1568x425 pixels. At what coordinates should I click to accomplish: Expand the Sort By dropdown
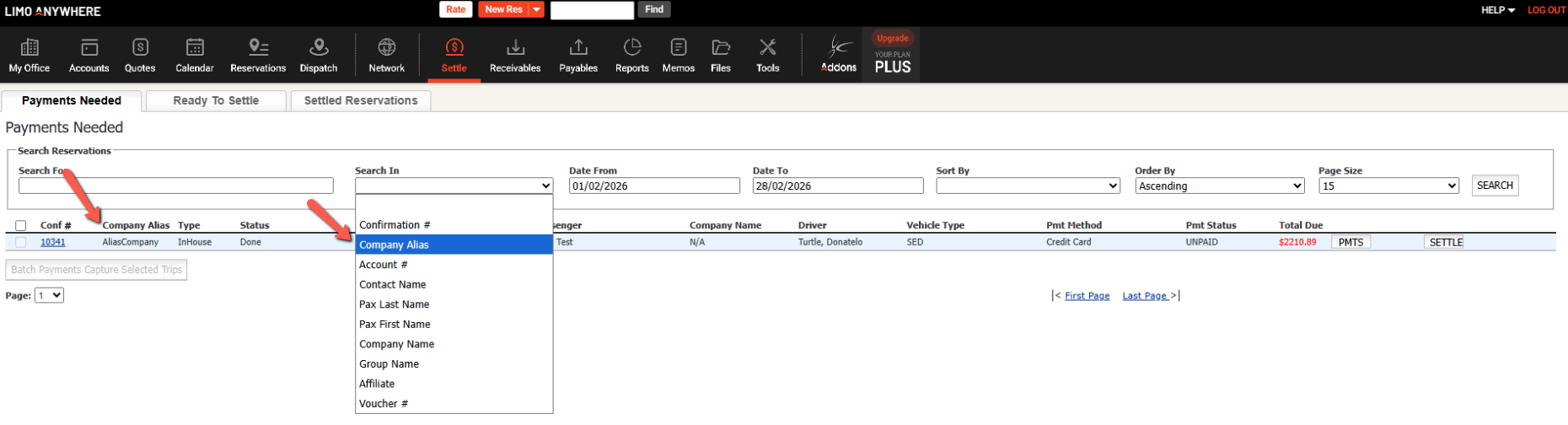(x=1028, y=186)
